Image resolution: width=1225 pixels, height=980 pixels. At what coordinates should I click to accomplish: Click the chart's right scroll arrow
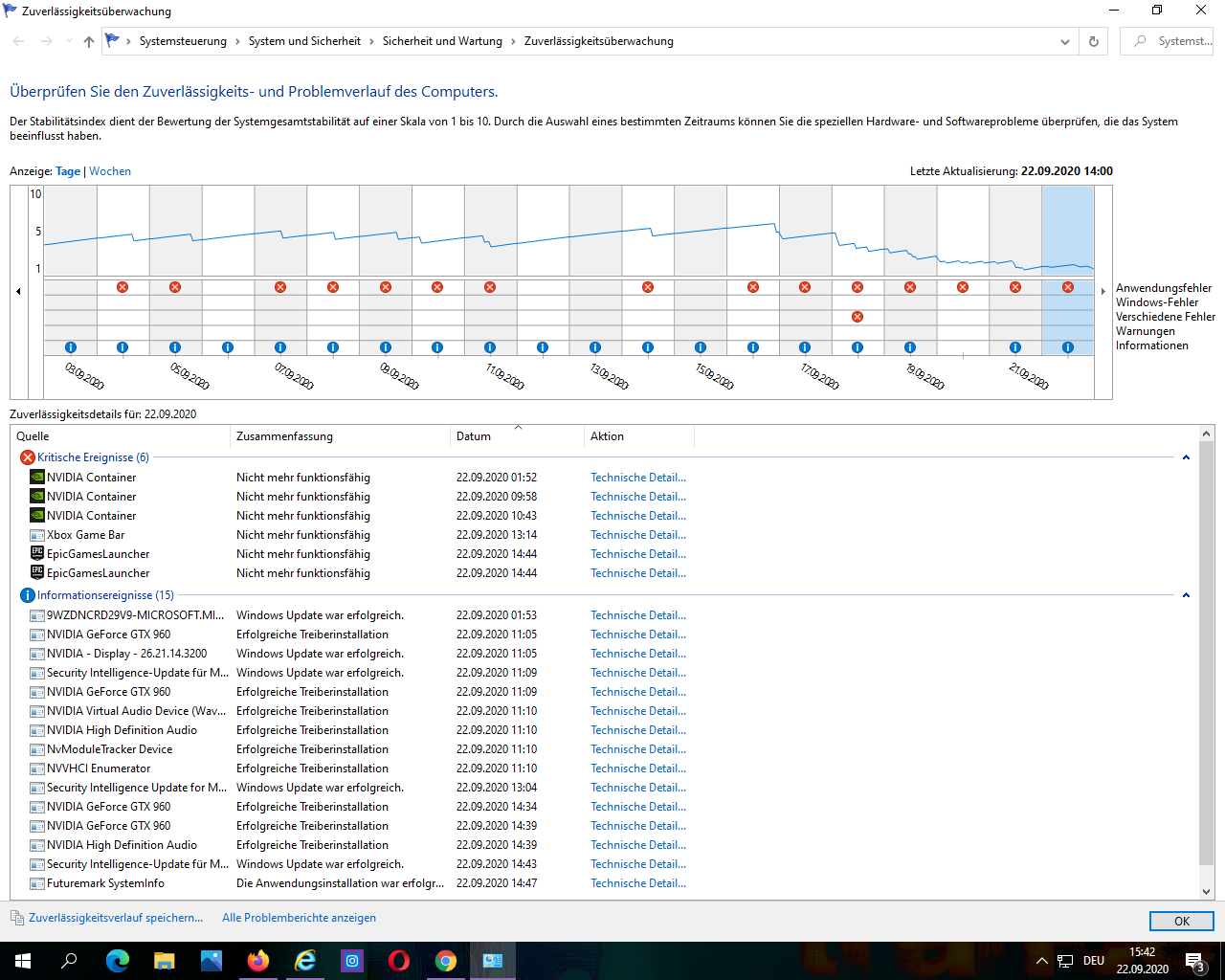1103,291
